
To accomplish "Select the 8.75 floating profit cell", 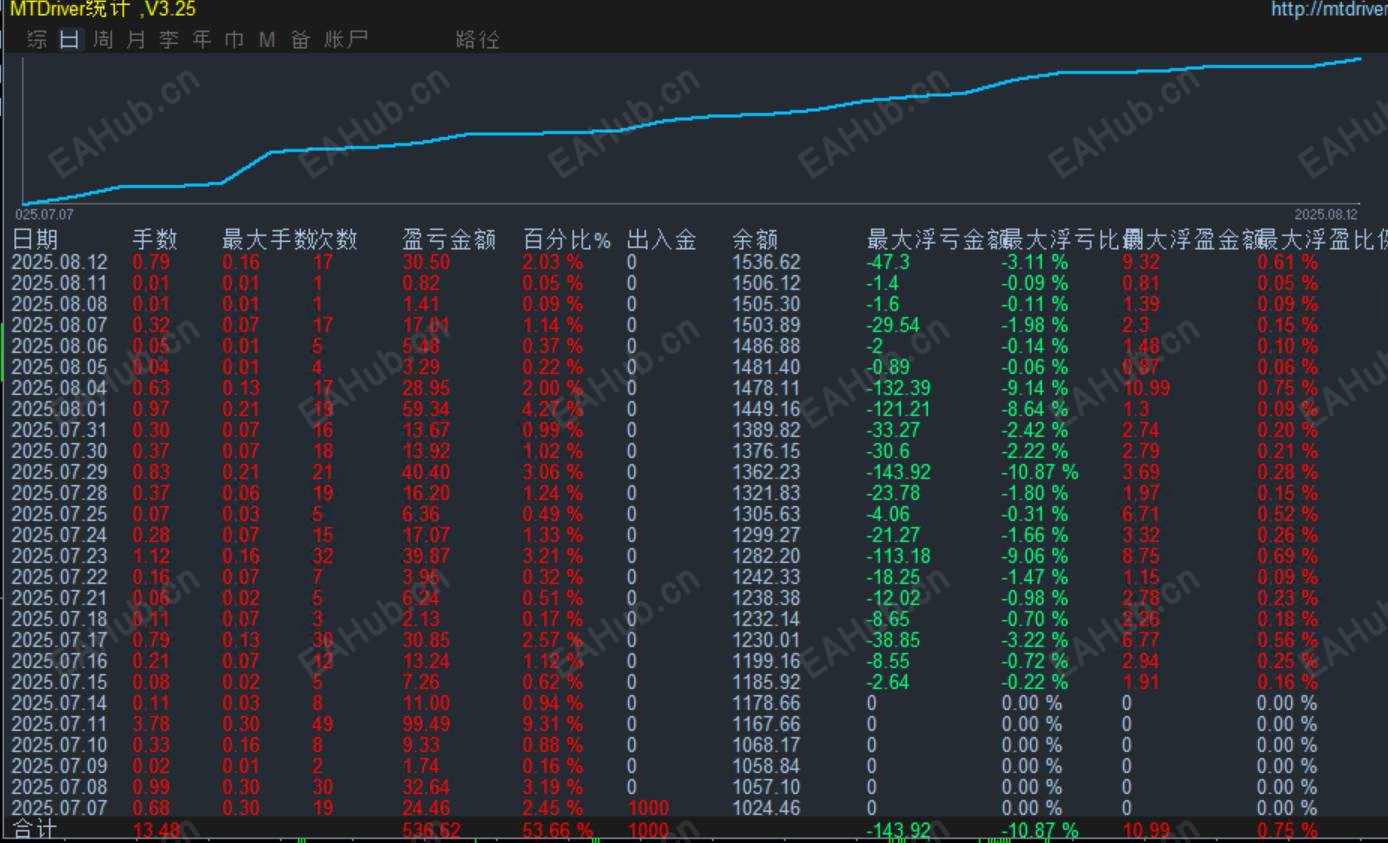I will point(1141,556).
